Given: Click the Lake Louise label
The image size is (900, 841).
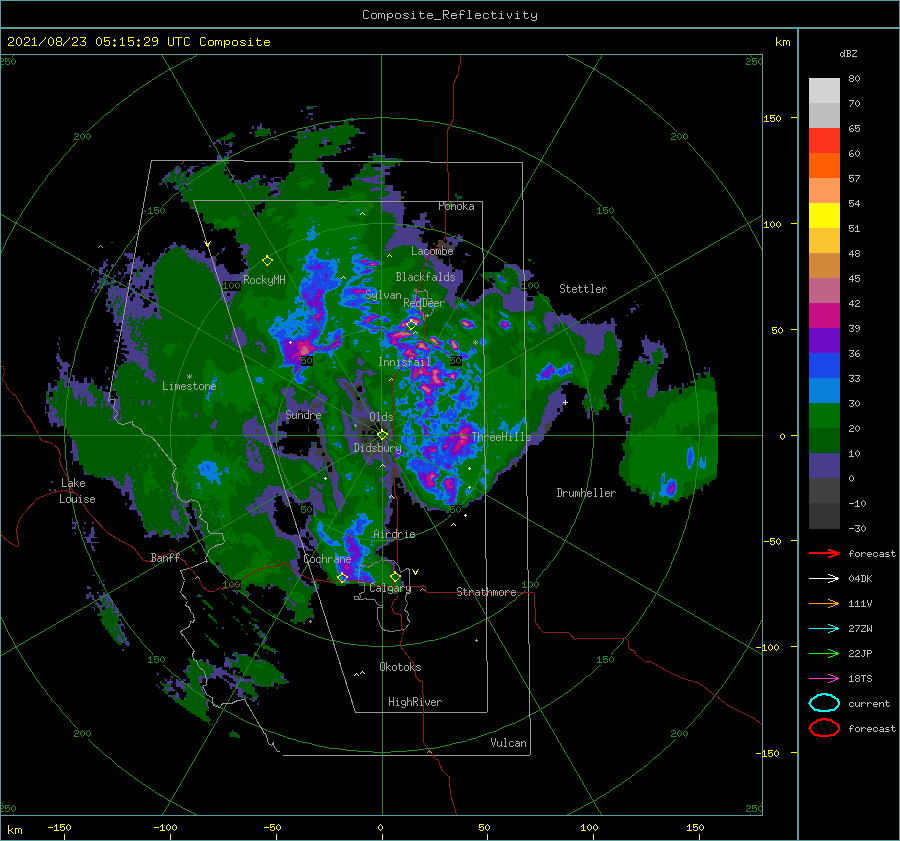Looking at the screenshot, I should click(x=77, y=491).
